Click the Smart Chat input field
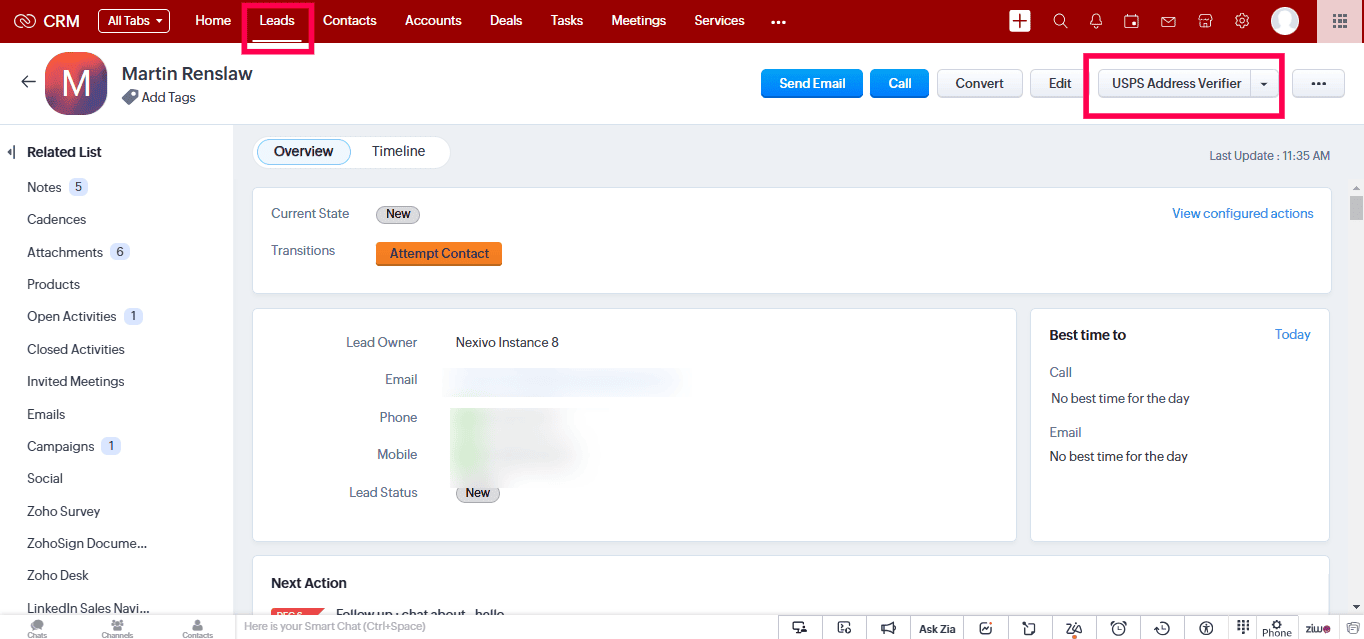This screenshot has height=639, width=1364. (506, 627)
